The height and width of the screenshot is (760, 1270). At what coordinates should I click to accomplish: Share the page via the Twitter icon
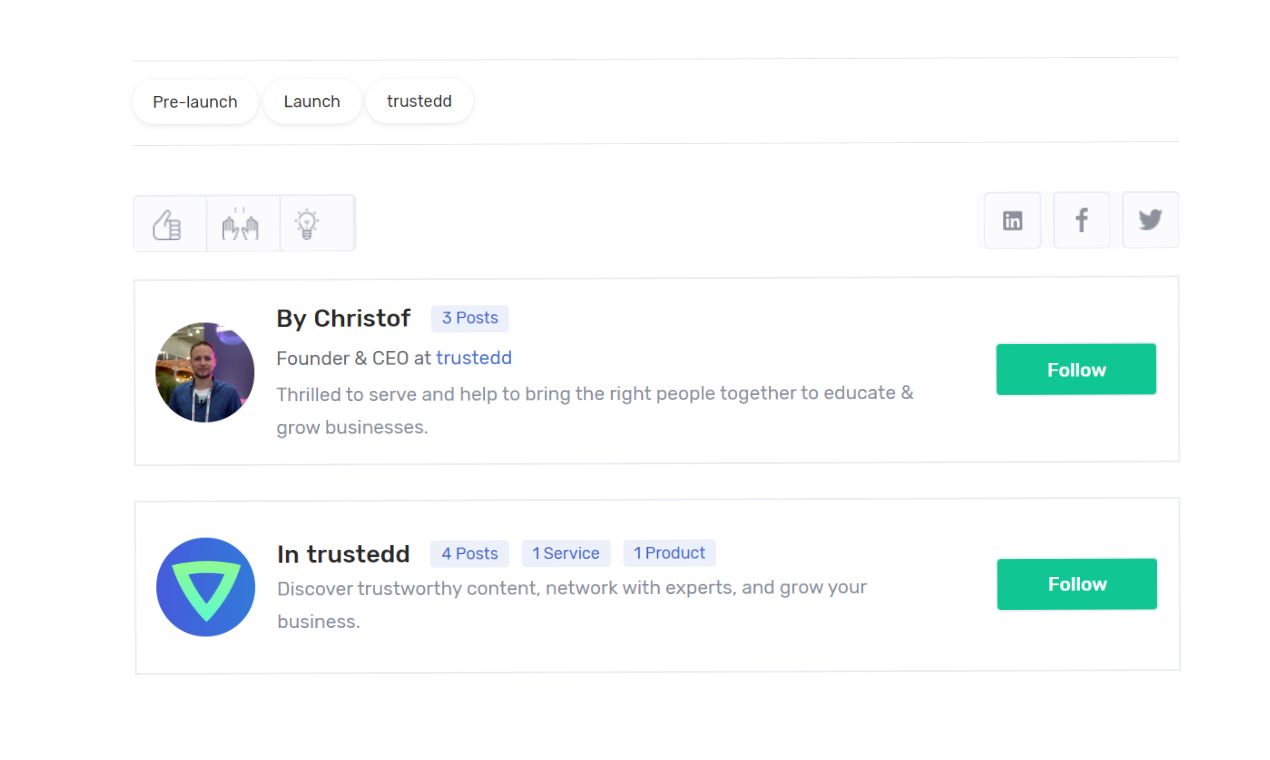1150,220
